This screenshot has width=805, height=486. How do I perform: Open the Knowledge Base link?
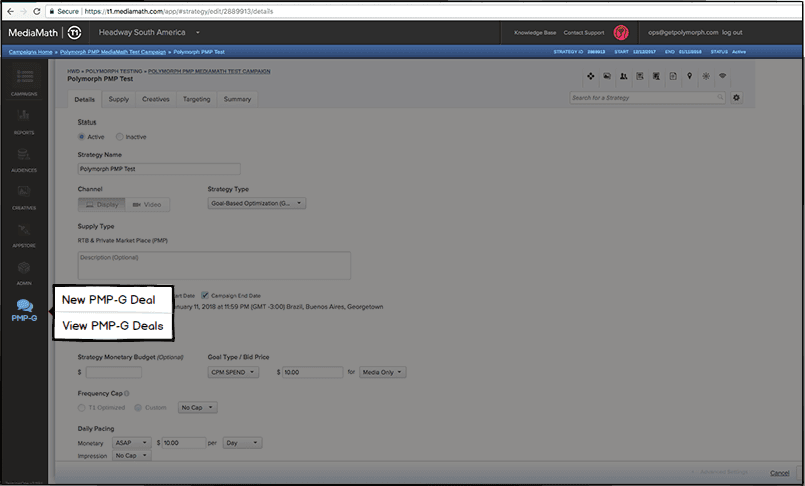[x=535, y=32]
